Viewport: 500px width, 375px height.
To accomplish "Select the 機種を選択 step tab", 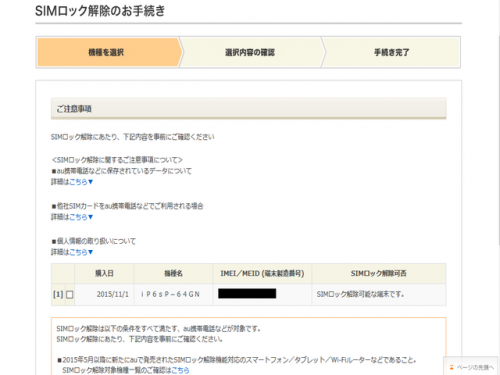I will click(x=109, y=52).
